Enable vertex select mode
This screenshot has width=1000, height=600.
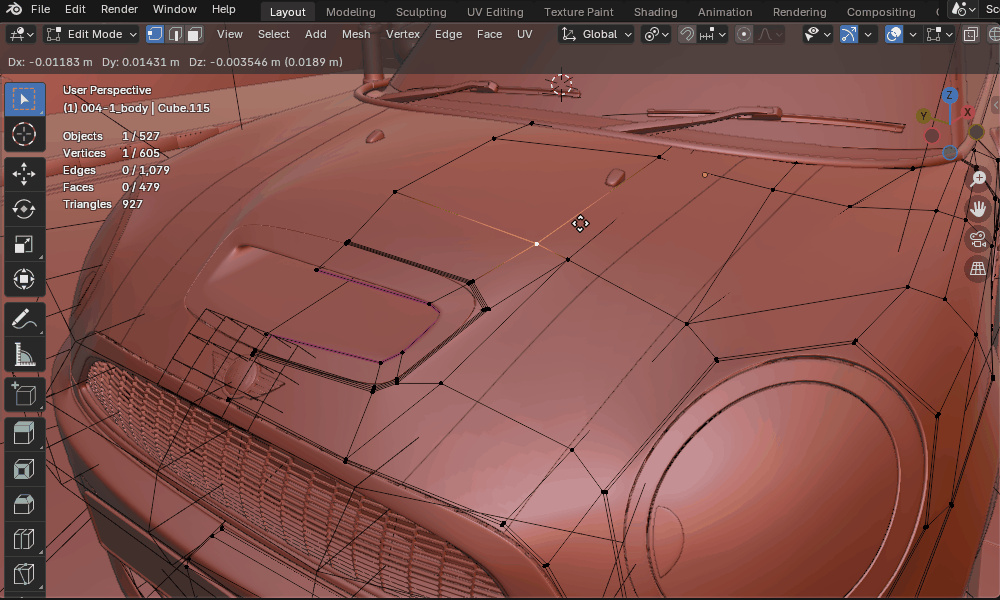155,34
